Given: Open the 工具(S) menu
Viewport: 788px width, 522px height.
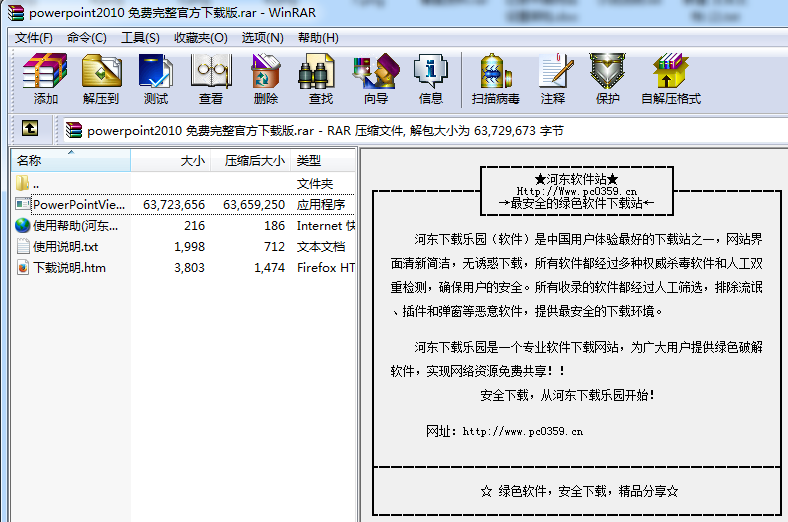Looking at the screenshot, I should click(140, 38).
